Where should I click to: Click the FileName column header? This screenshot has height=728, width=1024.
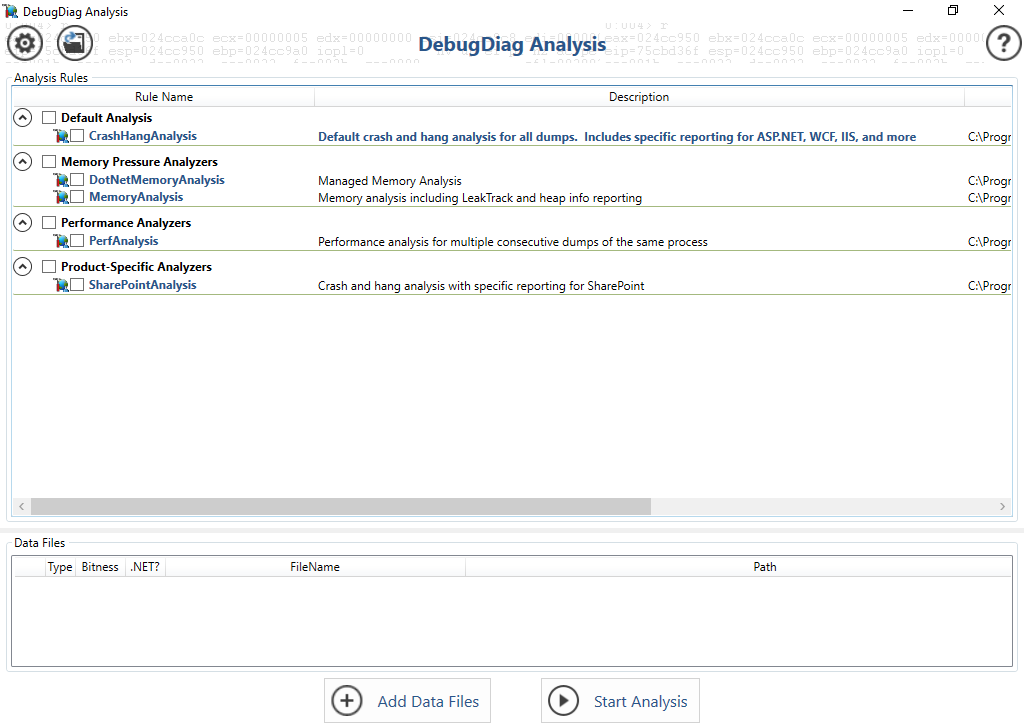pos(315,567)
